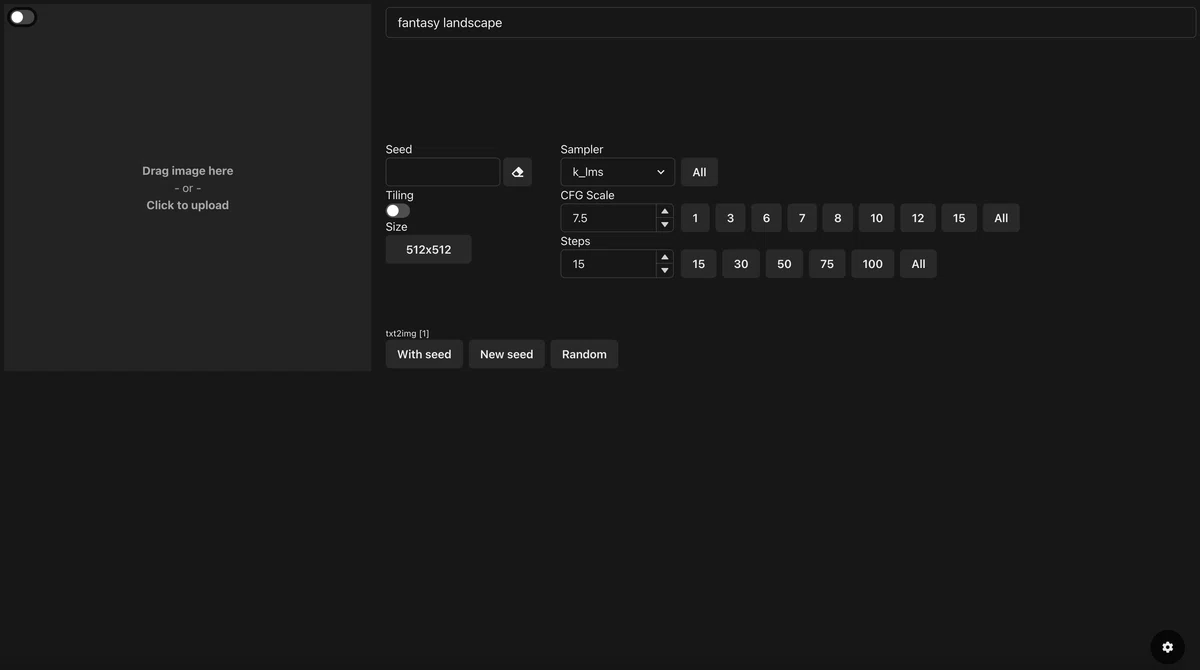Set Steps preset to 100
The image size is (1200, 670).
point(873,264)
